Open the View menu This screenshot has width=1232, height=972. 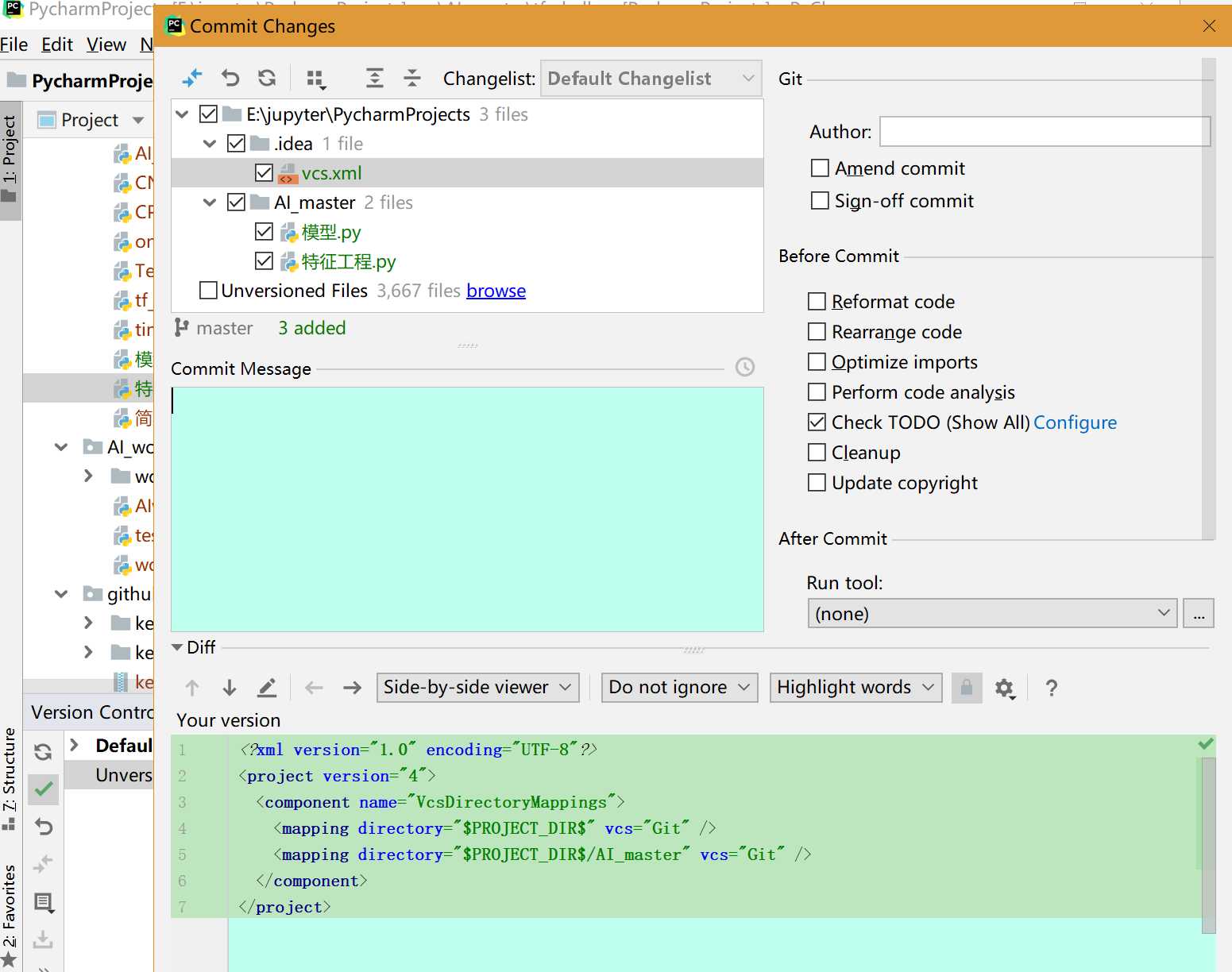(106, 44)
